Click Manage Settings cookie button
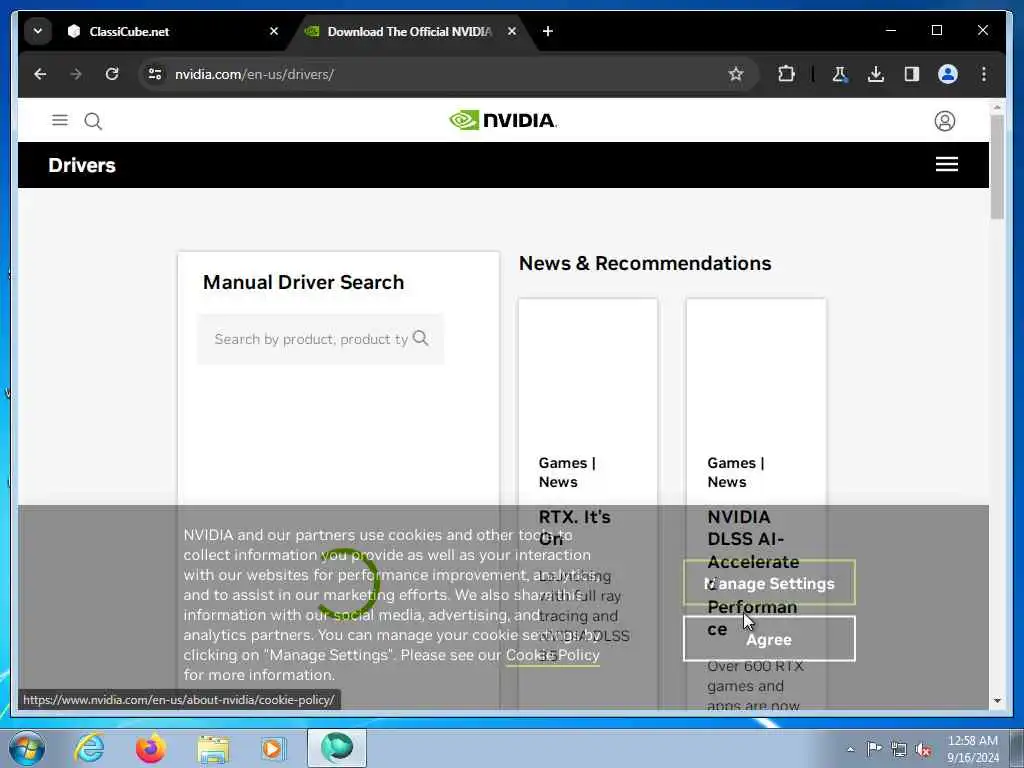The image size is (1024, 768). click(x=769, y=583)
